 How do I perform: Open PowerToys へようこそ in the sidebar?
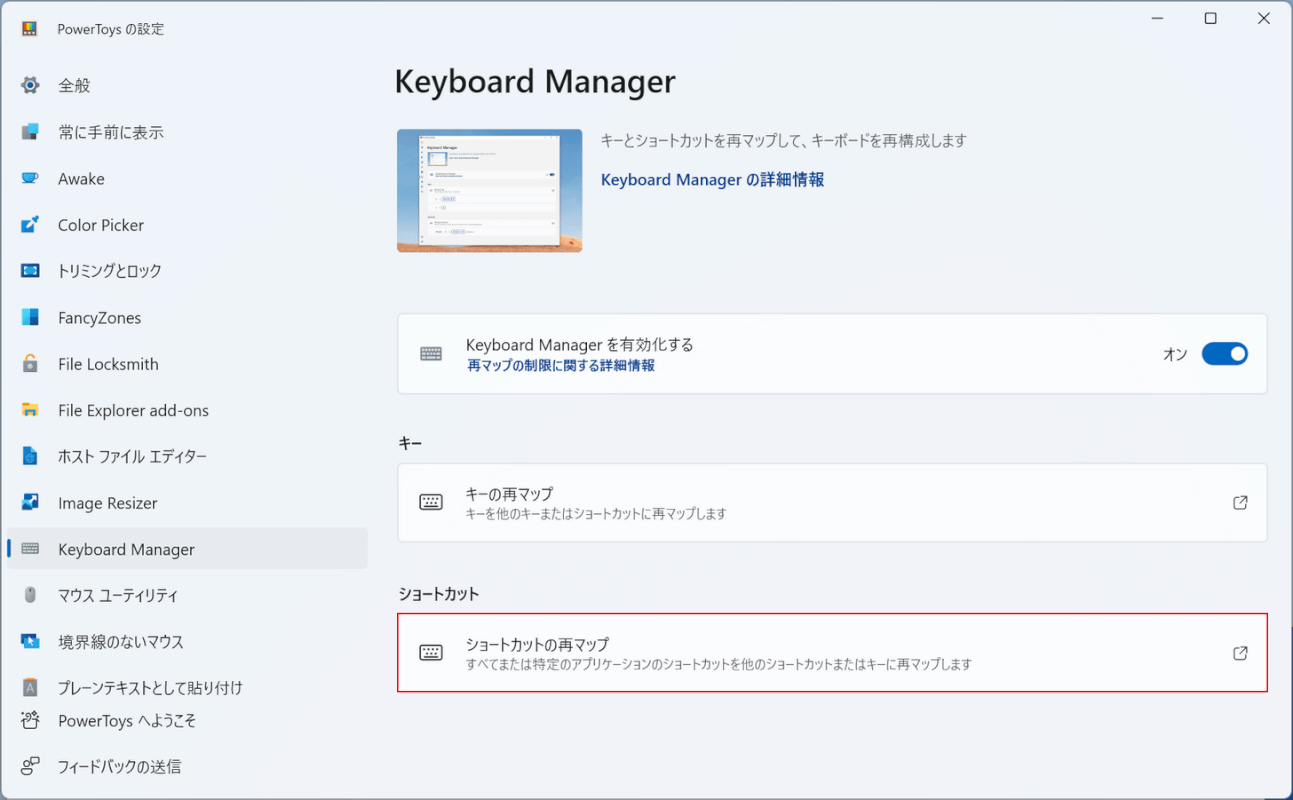click(187, 720)
